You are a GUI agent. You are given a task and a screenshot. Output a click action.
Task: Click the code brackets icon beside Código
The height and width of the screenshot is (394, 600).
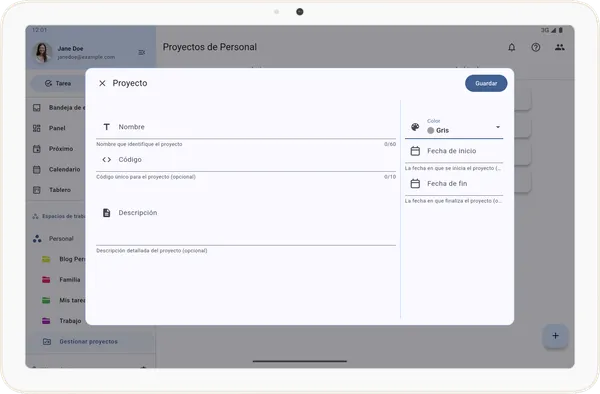pyautogui.click(x=107, y=160)
